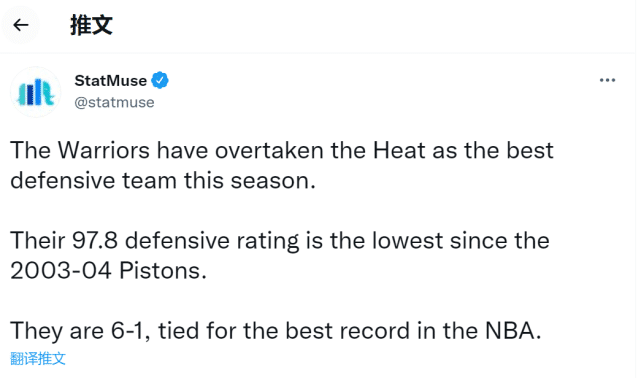Click the word Warriors in the tweet

[104, 150]
